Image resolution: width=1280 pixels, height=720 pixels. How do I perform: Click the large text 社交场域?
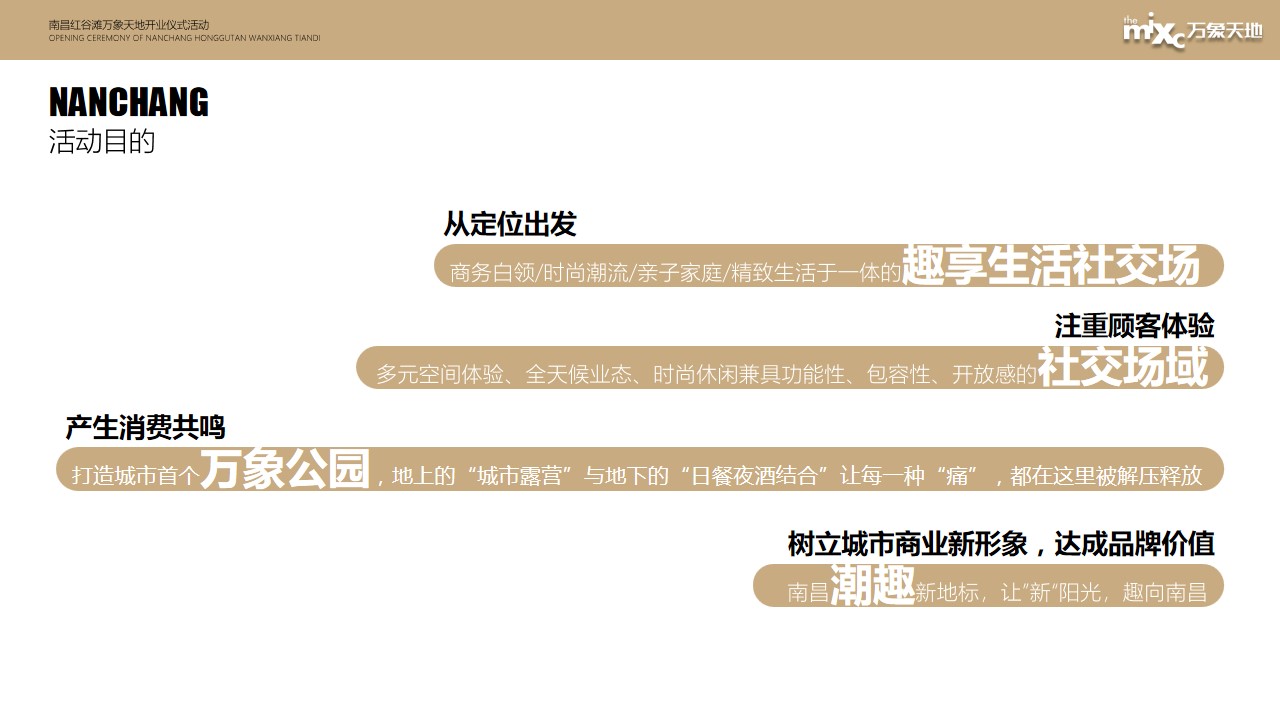pyautogui.click(x=1123, y=367)
